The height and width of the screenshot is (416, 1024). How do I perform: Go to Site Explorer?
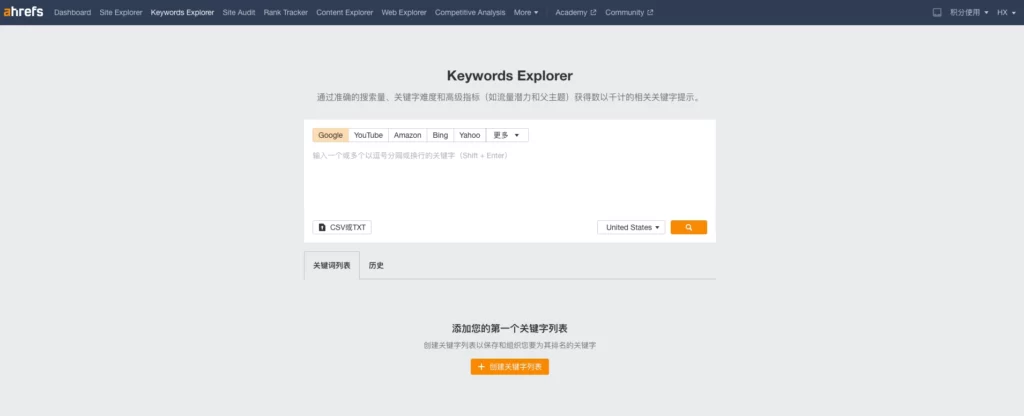[121, 12]
